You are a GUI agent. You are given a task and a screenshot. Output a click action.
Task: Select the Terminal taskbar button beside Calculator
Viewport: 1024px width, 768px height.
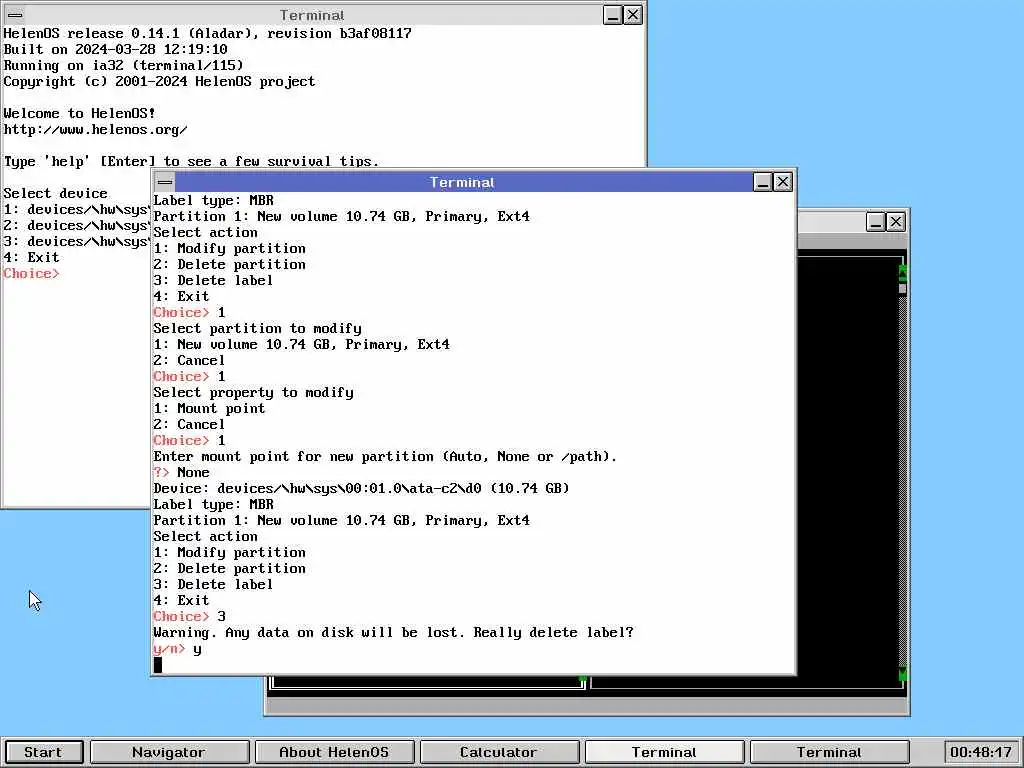[664, 752]
